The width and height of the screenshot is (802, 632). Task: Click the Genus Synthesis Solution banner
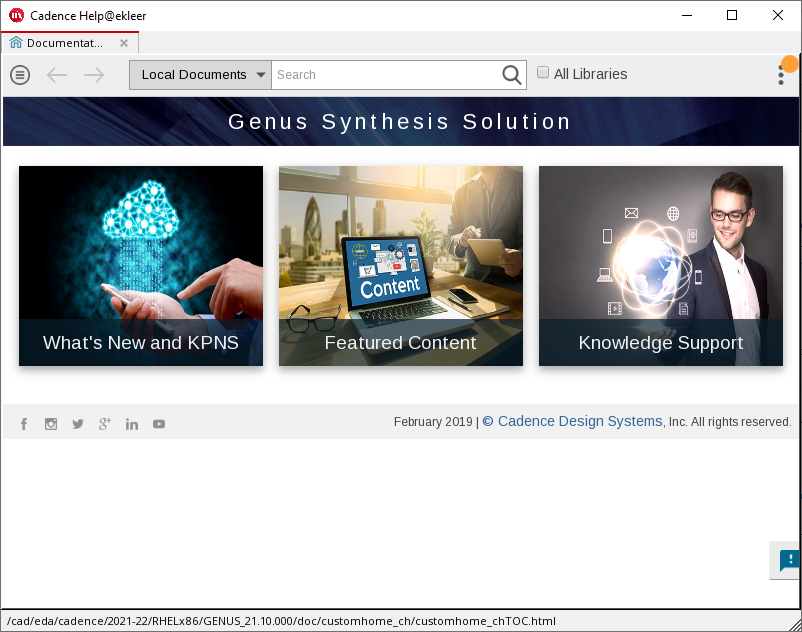(x=400, y=122)
